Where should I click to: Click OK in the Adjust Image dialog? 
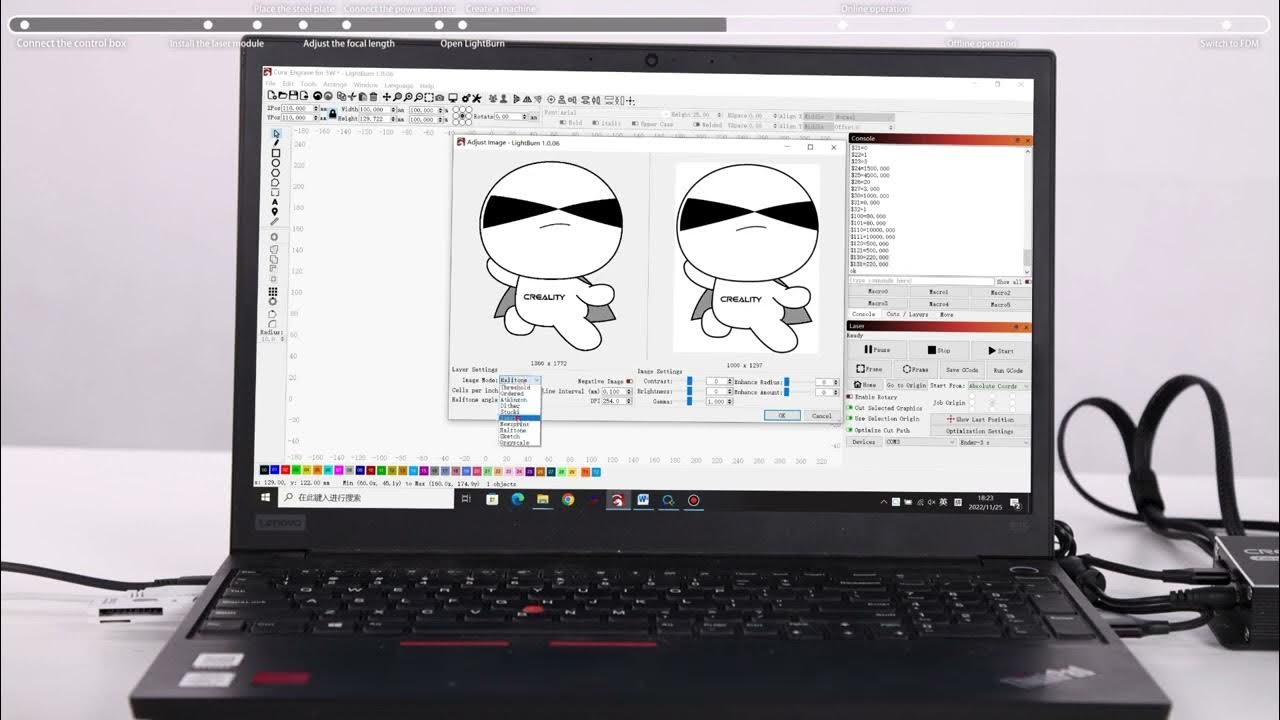tap(782, 415)
